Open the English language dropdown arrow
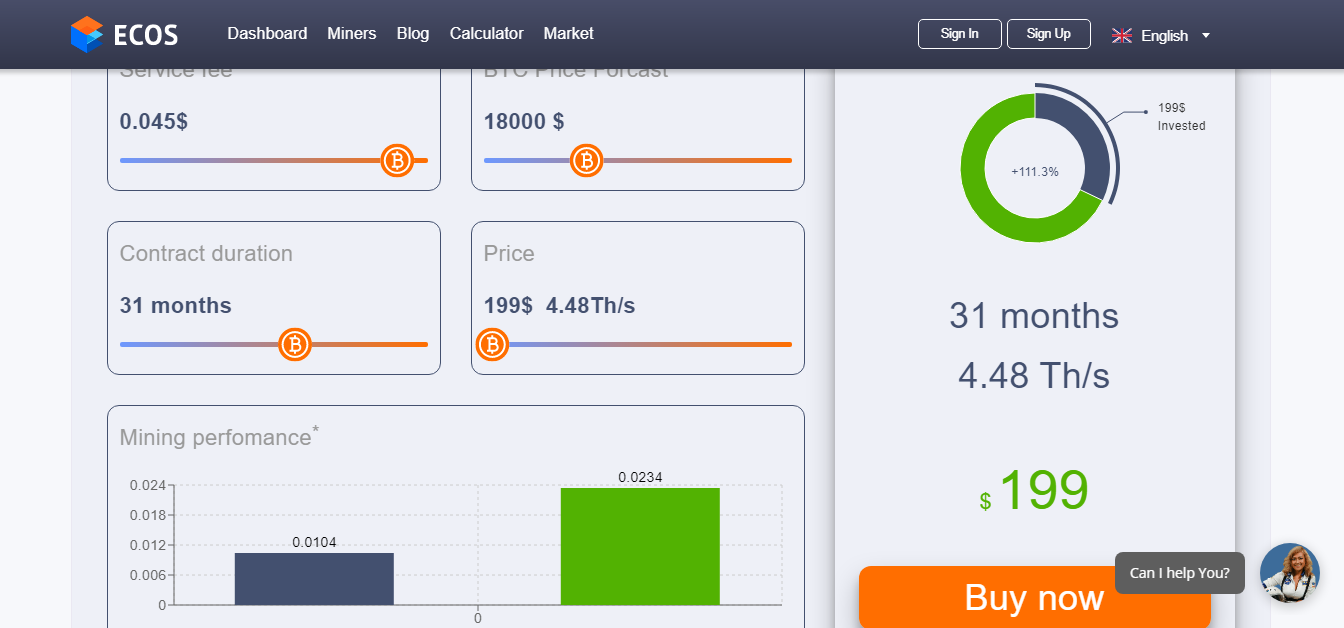This screenshot has width=1344, height=628. (x=1206, y=35)
